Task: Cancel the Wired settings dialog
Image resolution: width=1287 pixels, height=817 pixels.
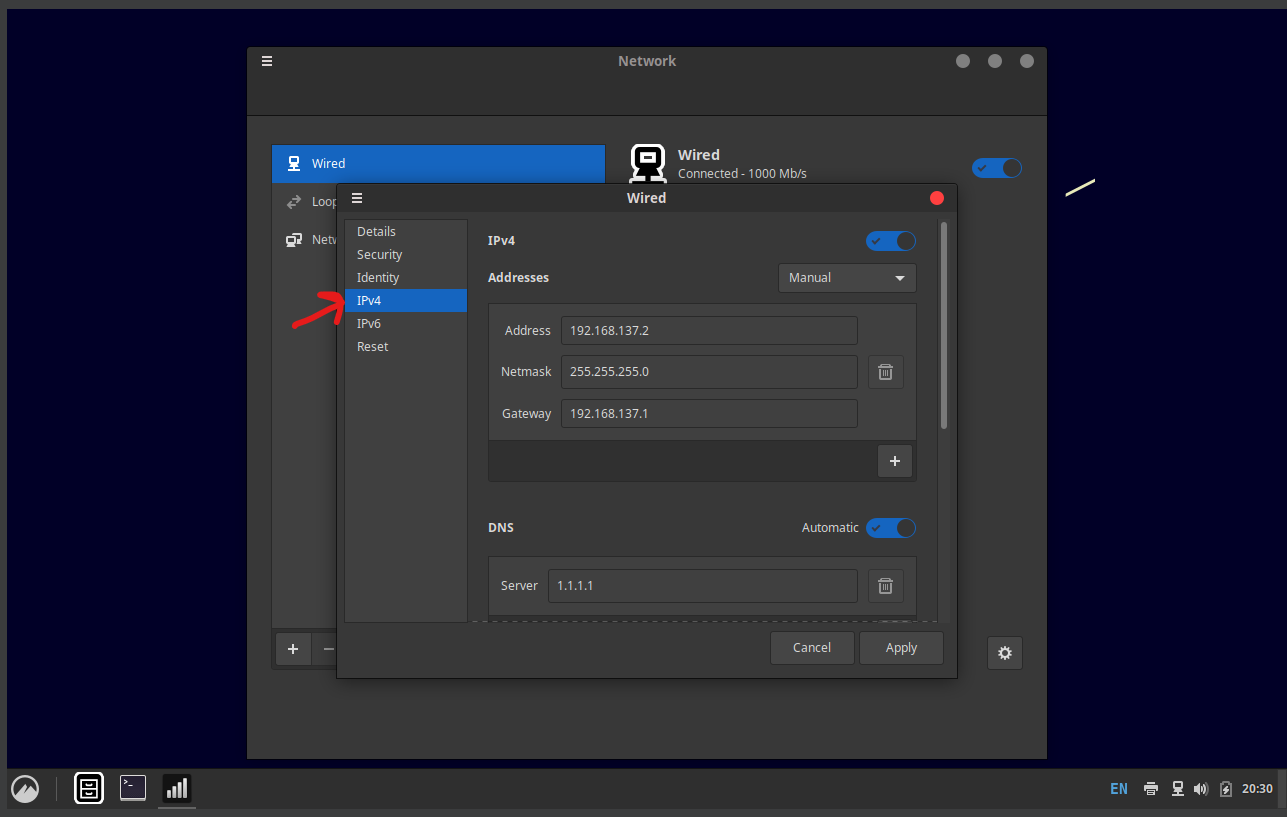Action: [811, 648]
